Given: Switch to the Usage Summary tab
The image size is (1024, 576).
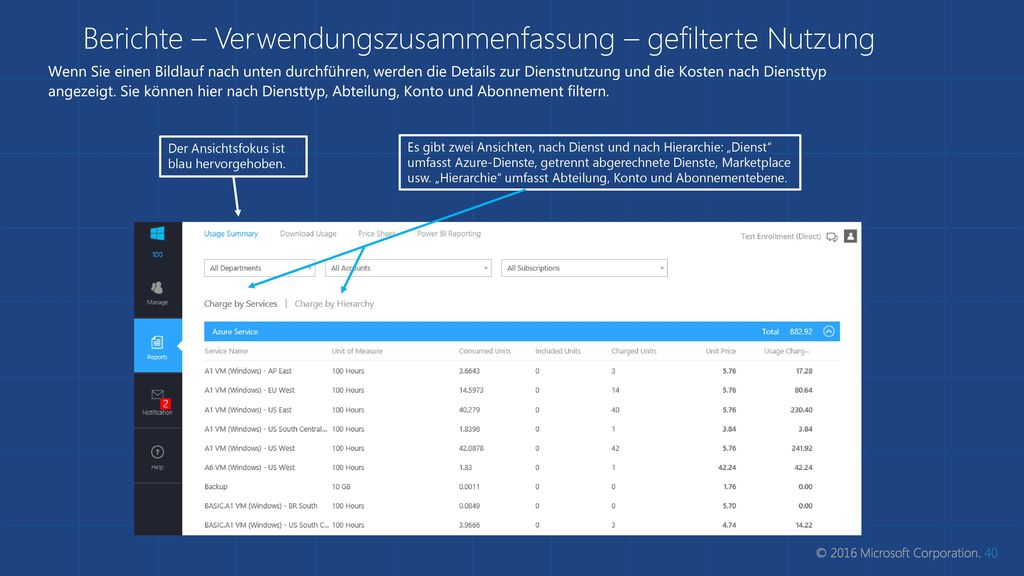Looking at the screenshot, I should point(231,234).
